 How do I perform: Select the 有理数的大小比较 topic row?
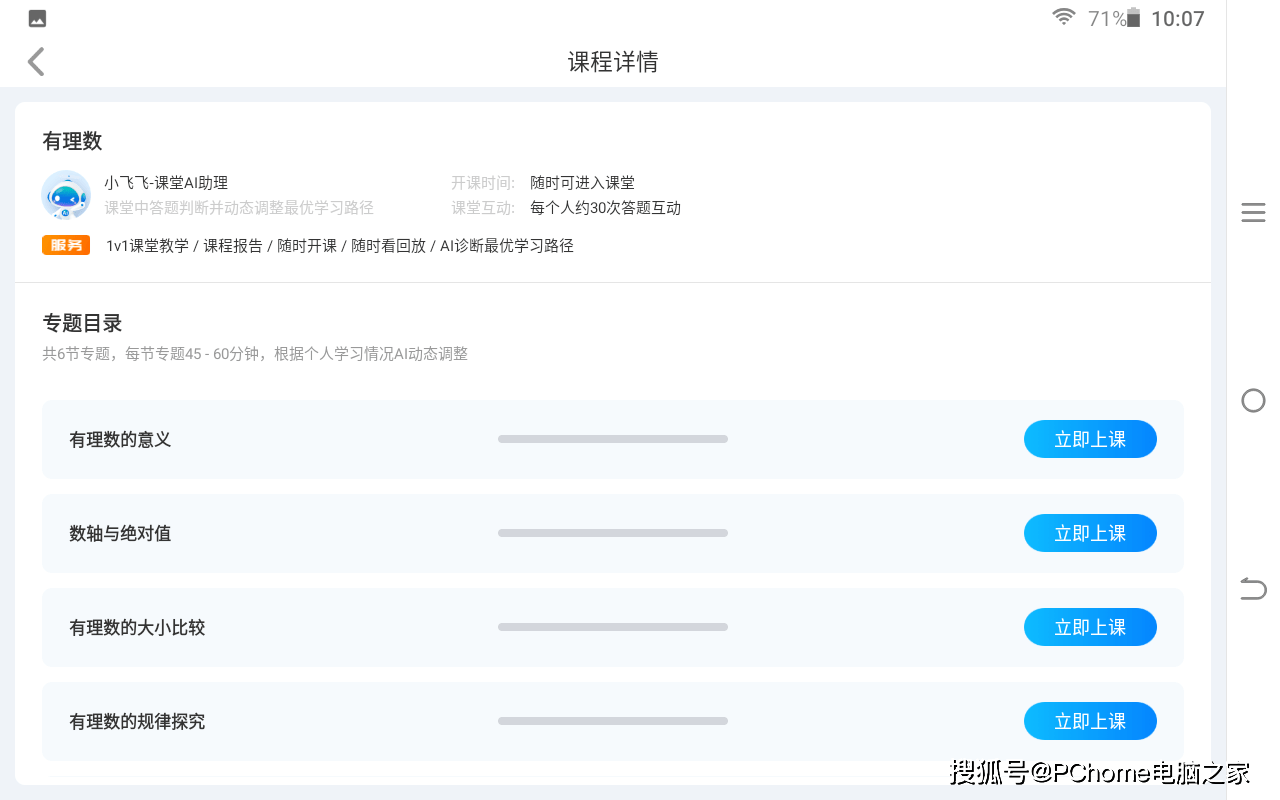300,627
